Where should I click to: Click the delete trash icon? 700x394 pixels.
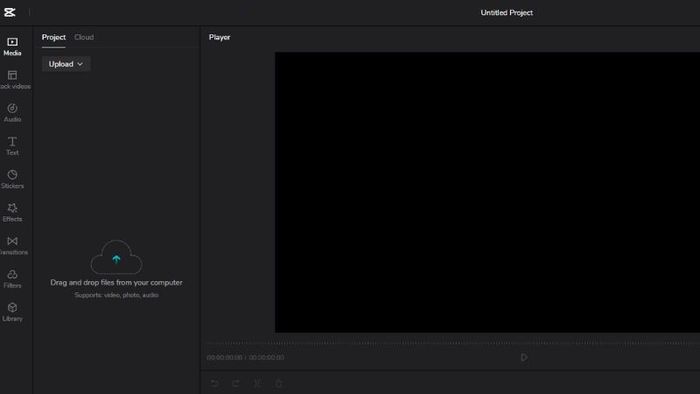pyautogui.click(x=279, y=383)
